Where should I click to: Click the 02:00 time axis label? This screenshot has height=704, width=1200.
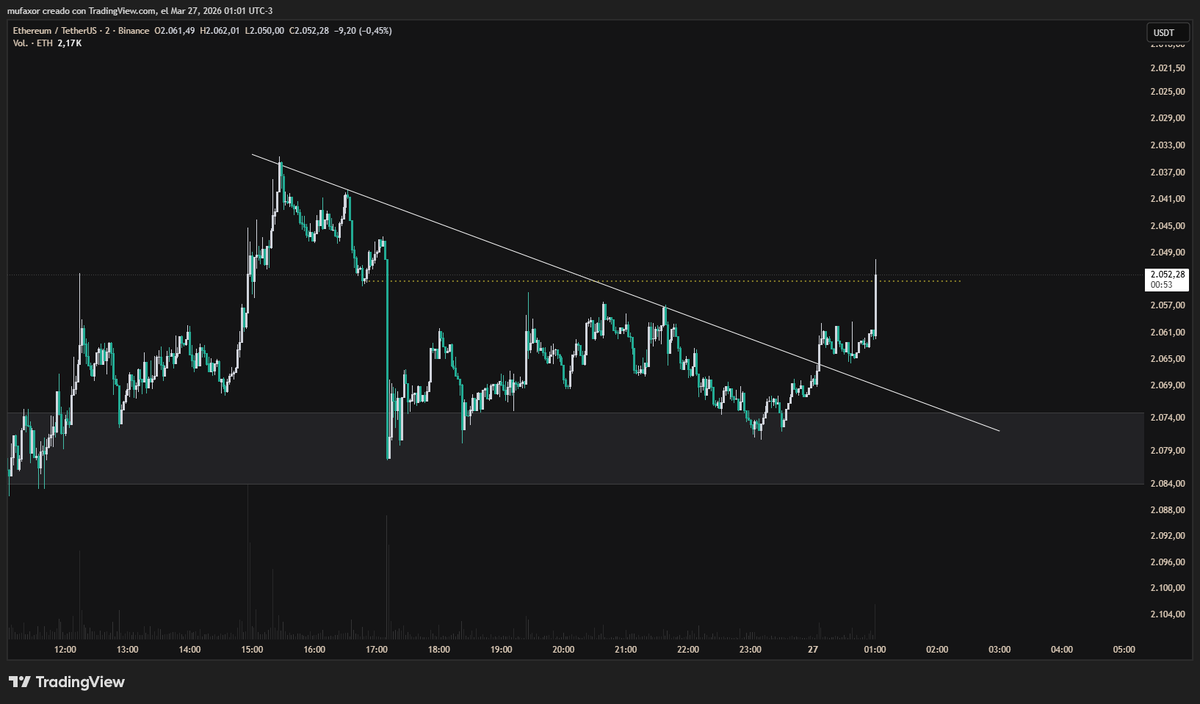coord(937,649)
